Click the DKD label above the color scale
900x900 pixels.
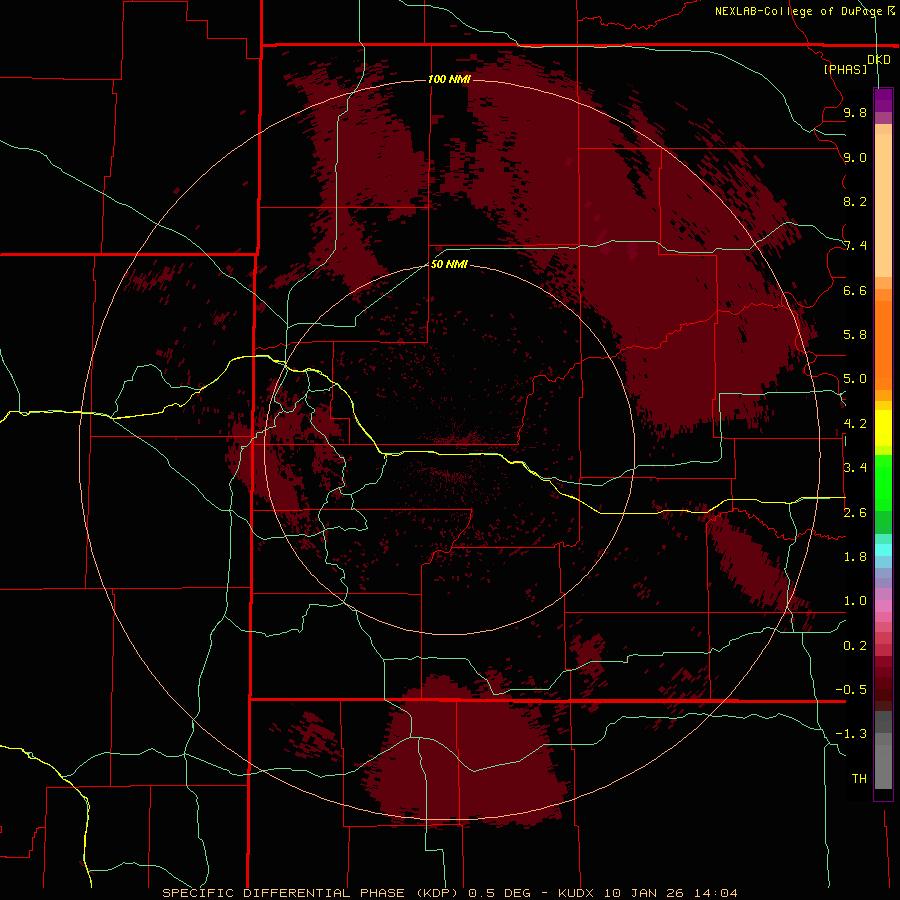click(x=878, y=60)
